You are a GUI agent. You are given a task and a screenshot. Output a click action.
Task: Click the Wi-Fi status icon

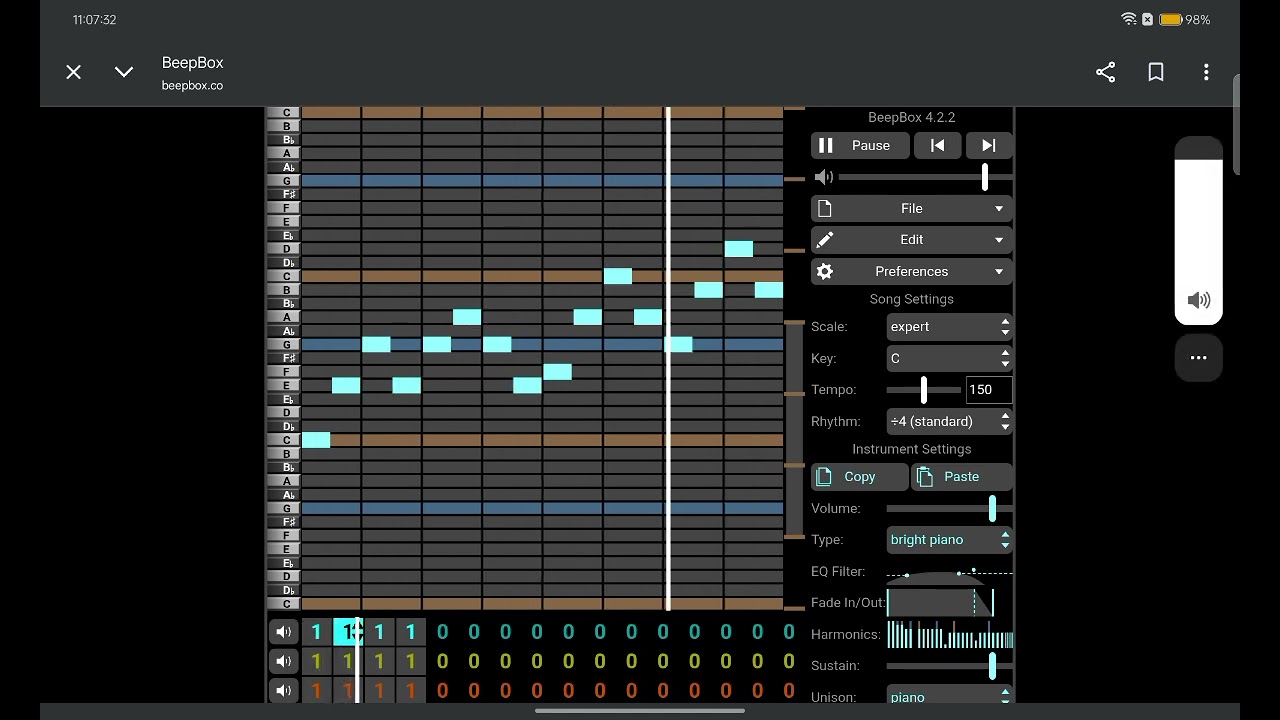pyautogui.click(x=1129, y=19)
